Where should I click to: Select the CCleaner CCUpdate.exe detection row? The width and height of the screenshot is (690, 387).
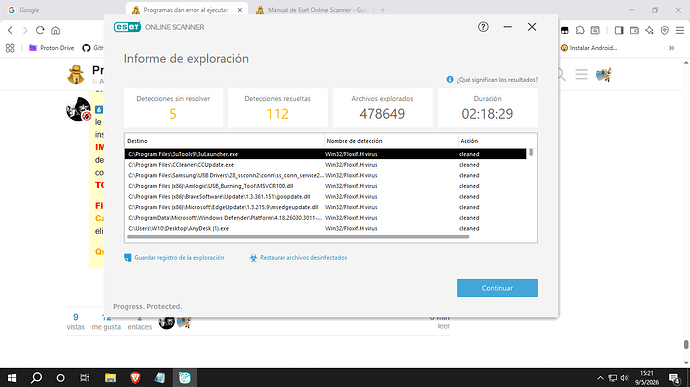point(325,165)
